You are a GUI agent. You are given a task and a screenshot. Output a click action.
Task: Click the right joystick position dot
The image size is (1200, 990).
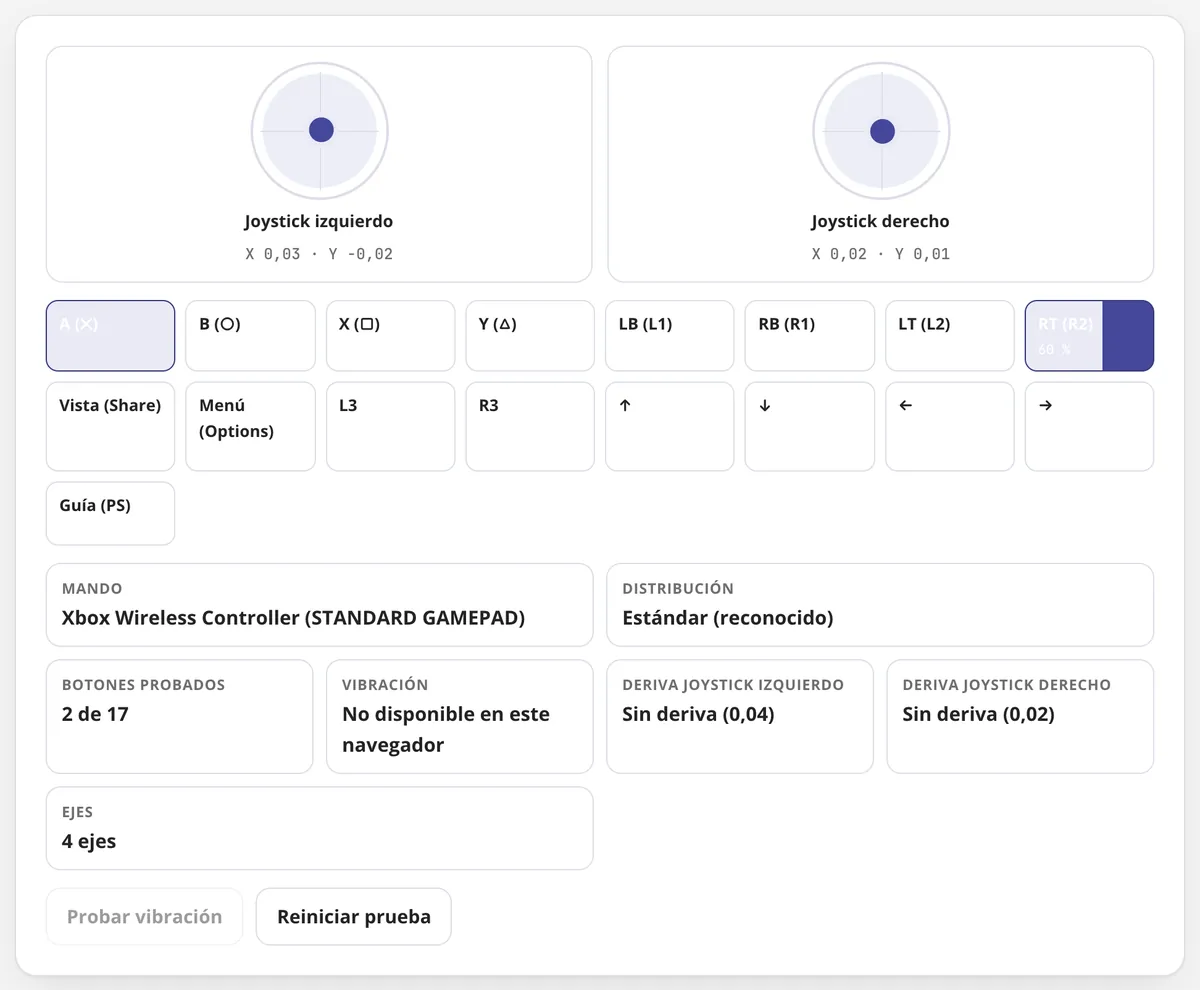pyautogui.click(x=882, y=131)
